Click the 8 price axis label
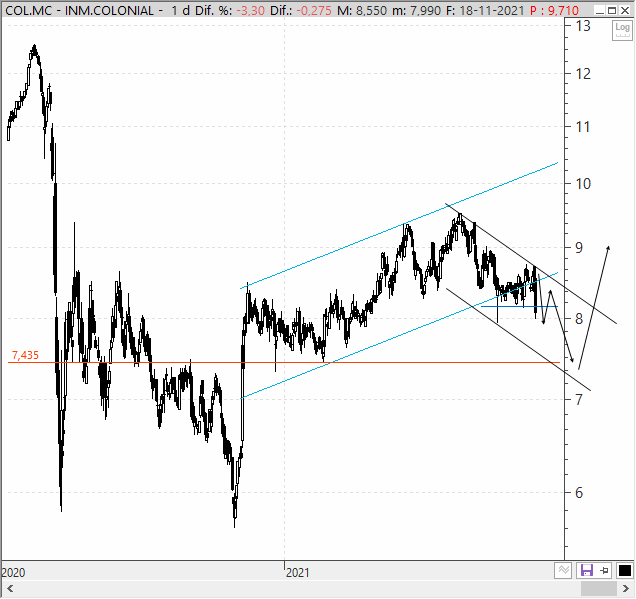Screen dimensions: 636x599 (x=579, y=318)
